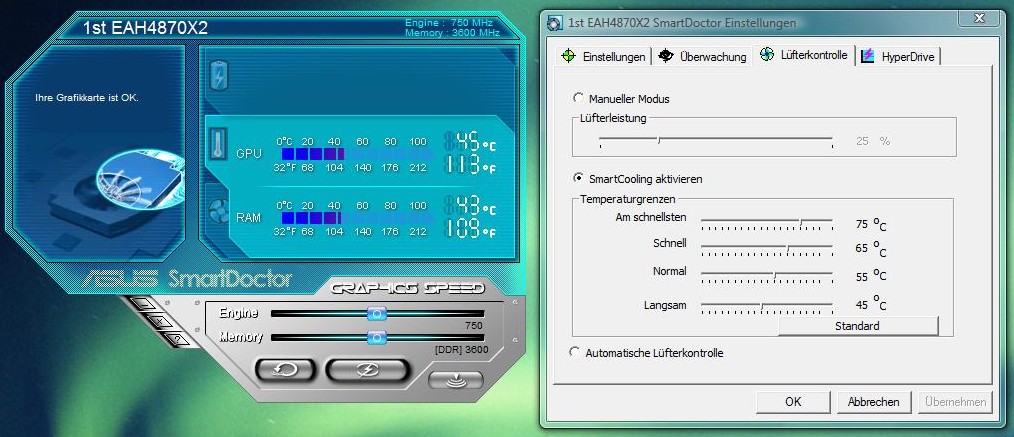Screen dimensions: 1014x437
Task: Confirm the dialog with OK
Action: [793, 401]
